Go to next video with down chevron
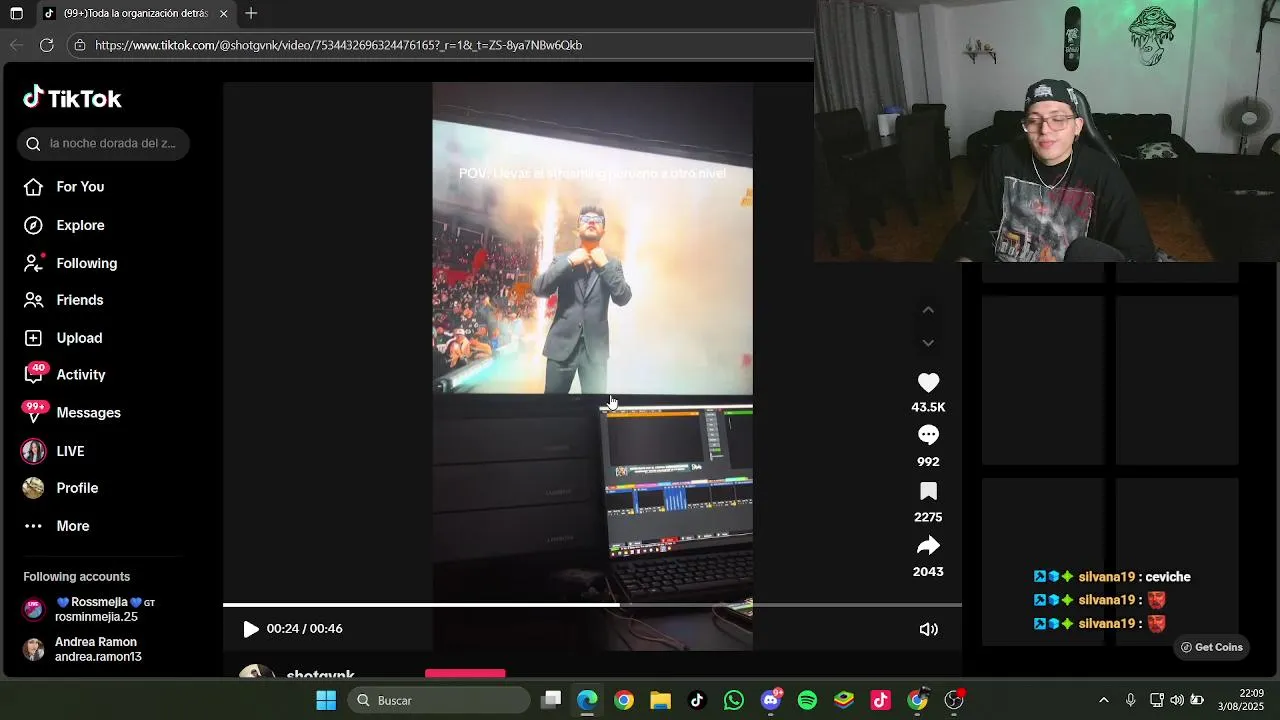 point(928,343)
